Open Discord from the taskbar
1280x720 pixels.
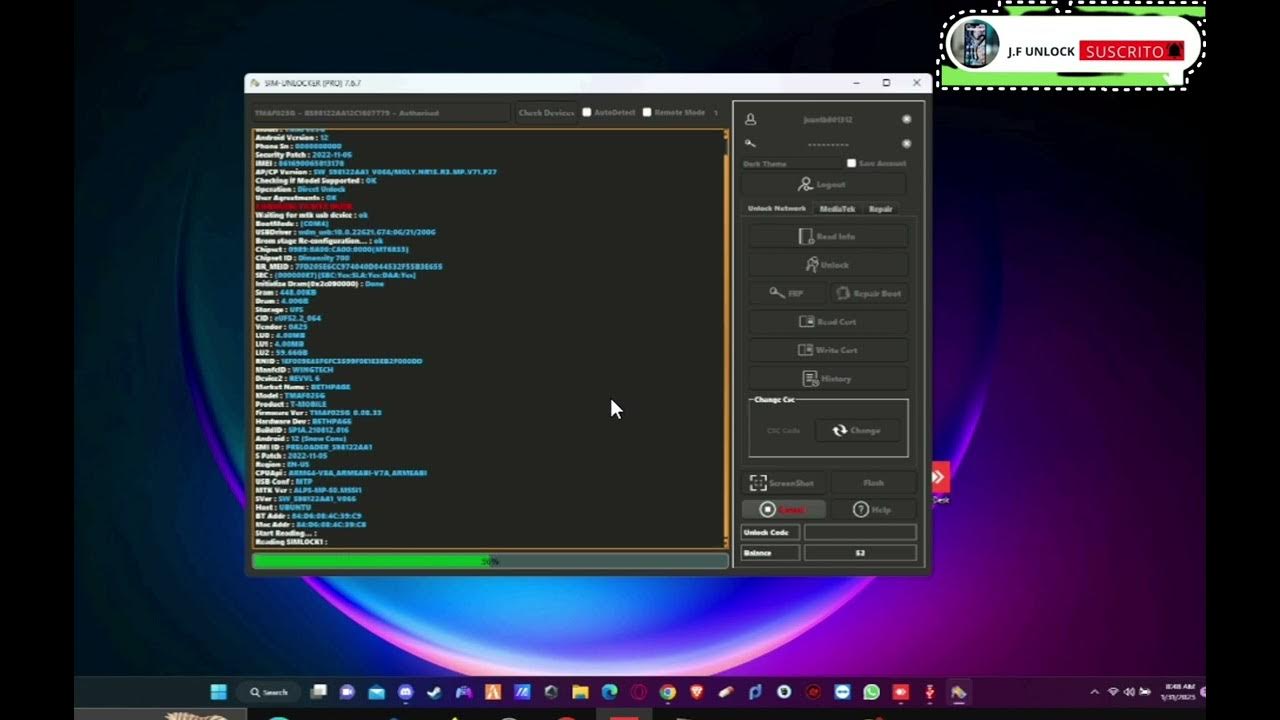point(405,692)
